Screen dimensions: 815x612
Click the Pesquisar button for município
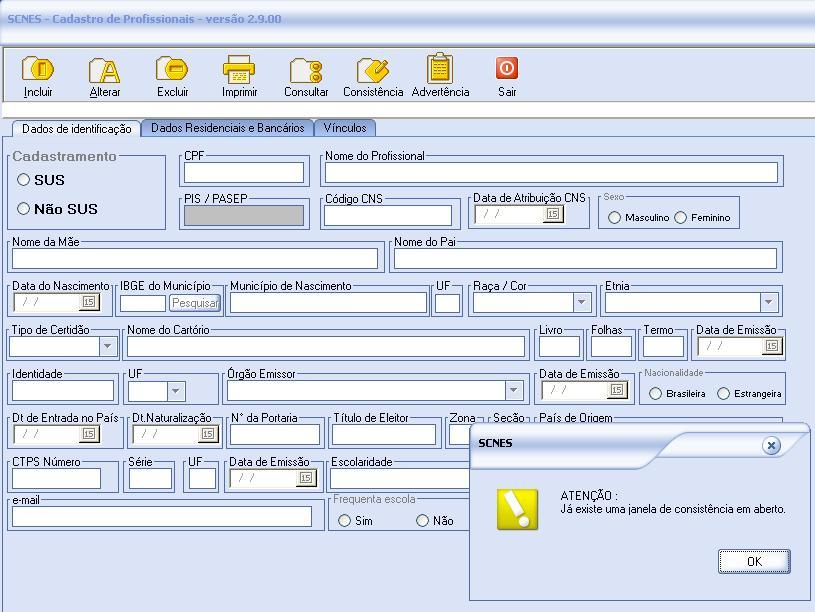(194, 303)
